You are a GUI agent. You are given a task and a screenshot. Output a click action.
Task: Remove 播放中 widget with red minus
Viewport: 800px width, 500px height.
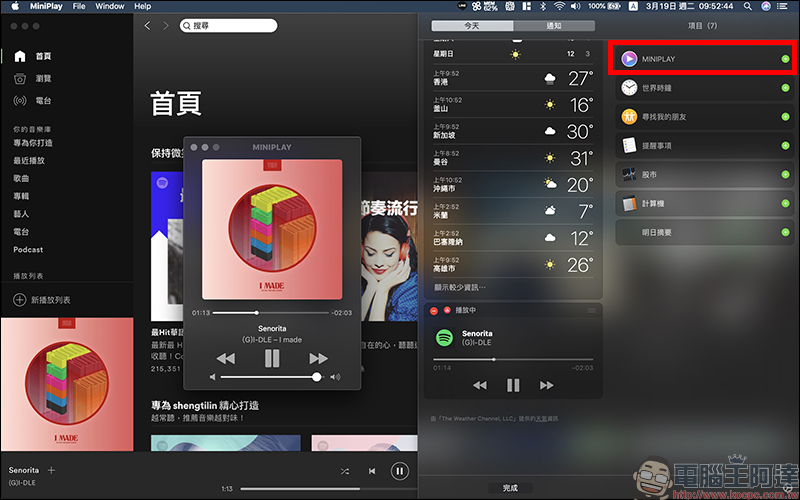[x=434, y=310]
